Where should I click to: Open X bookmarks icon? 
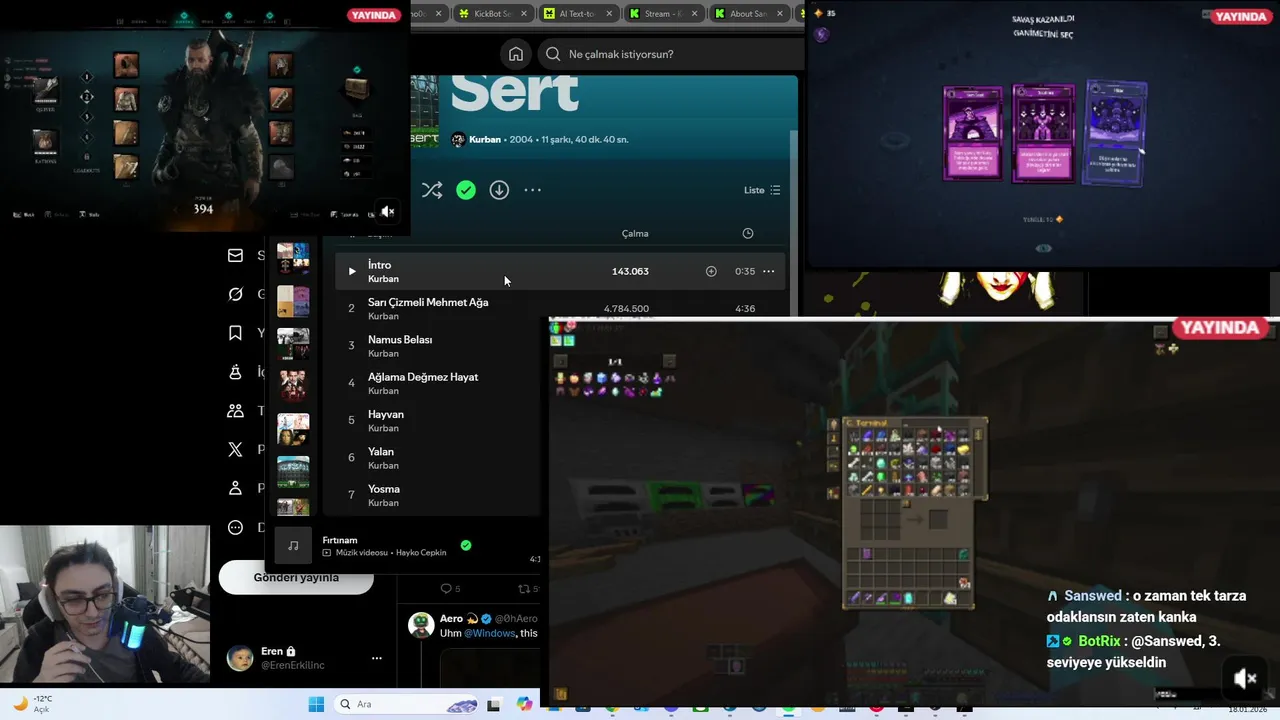tap(235, 333)
